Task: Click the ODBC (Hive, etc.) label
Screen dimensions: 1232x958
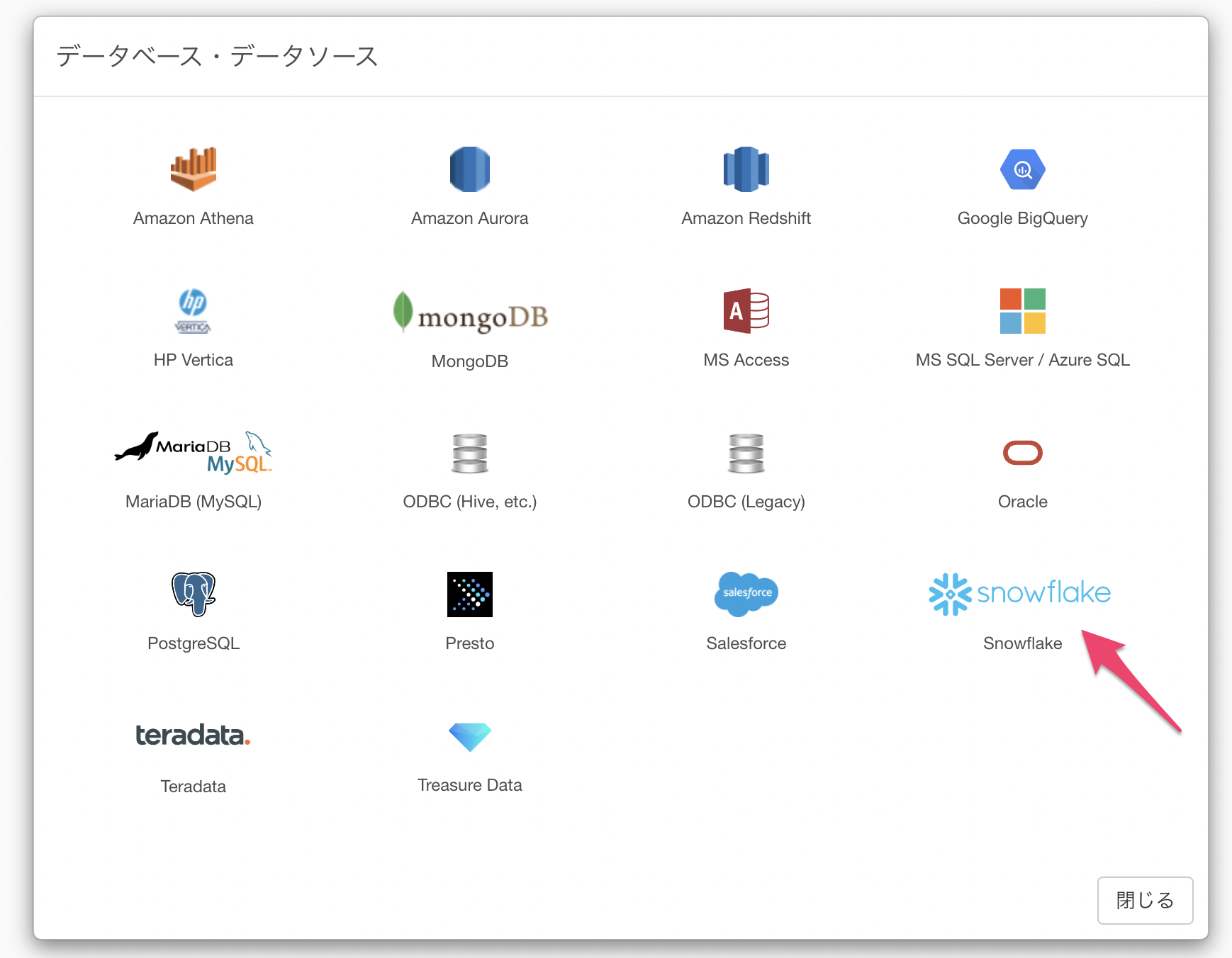Action: point(470,502)
